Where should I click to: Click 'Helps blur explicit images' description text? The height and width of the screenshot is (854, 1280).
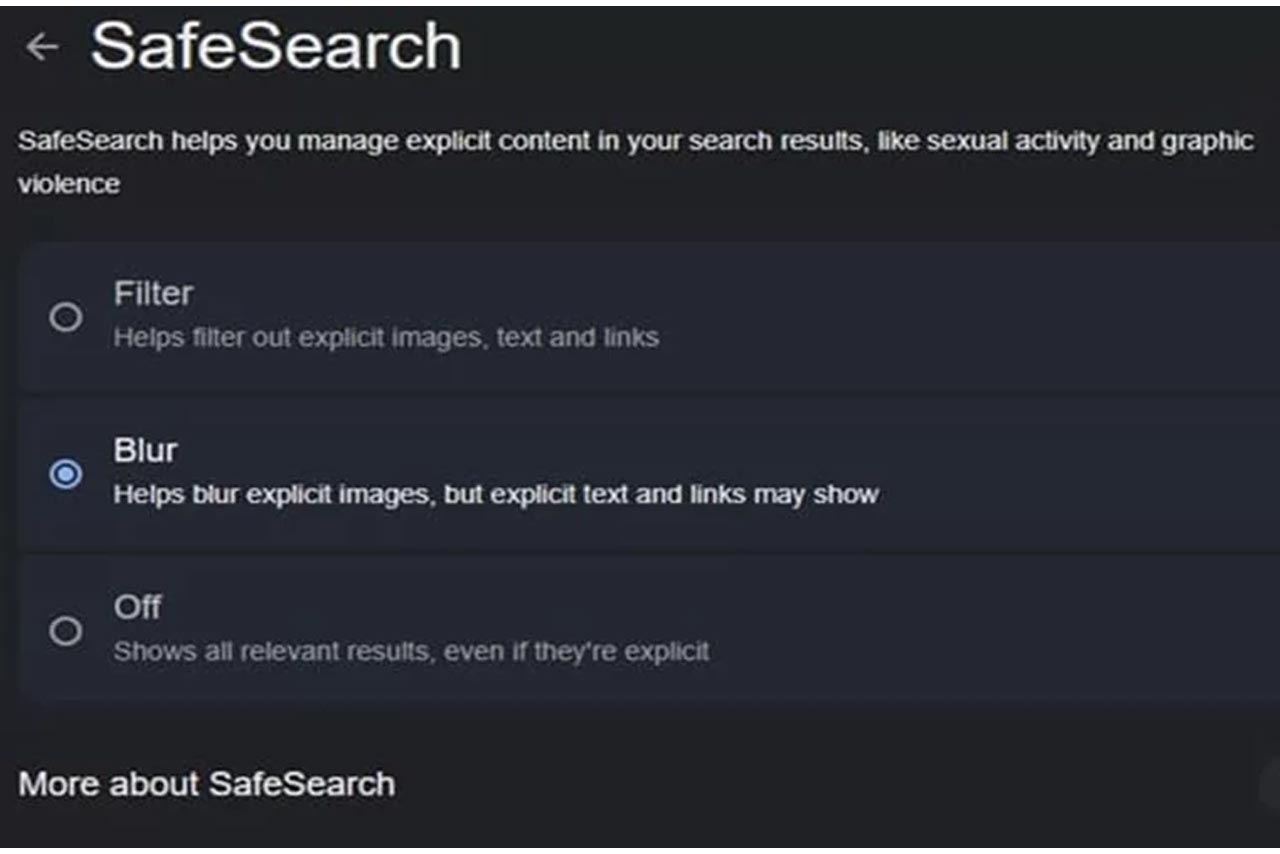point(496,495)
